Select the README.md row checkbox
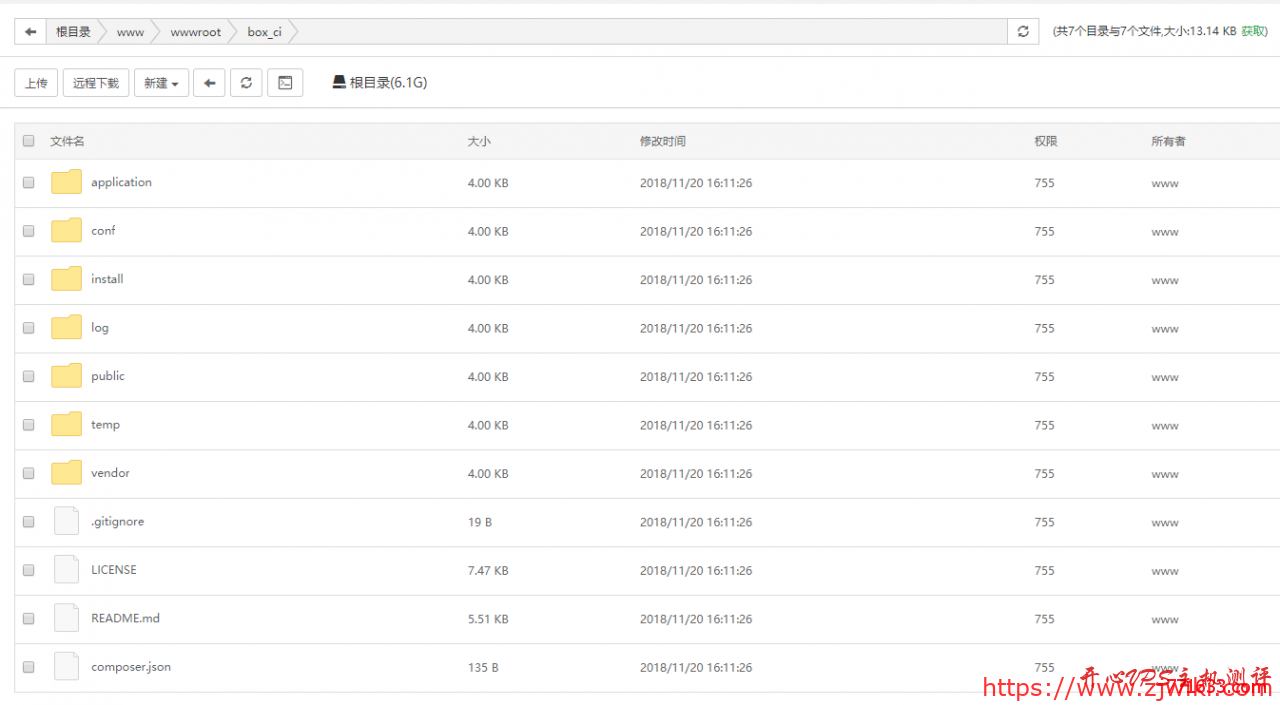The width and height of the screenshot is (1280, 705). pos(29,619)
